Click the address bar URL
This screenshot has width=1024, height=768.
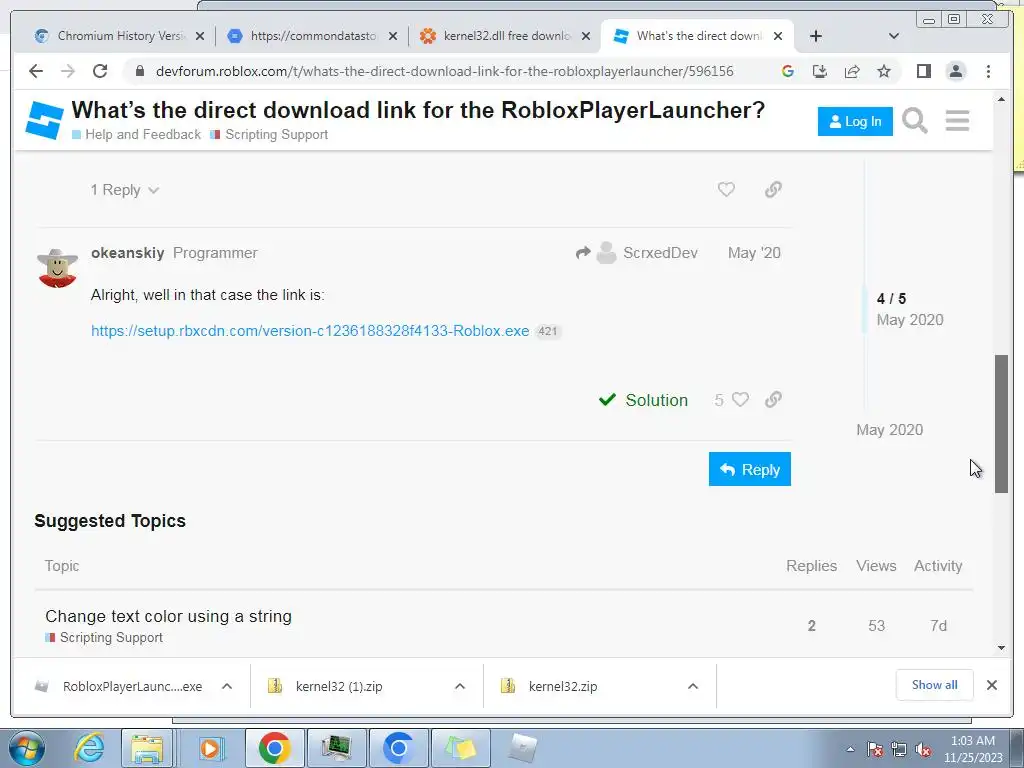[444, 71]
